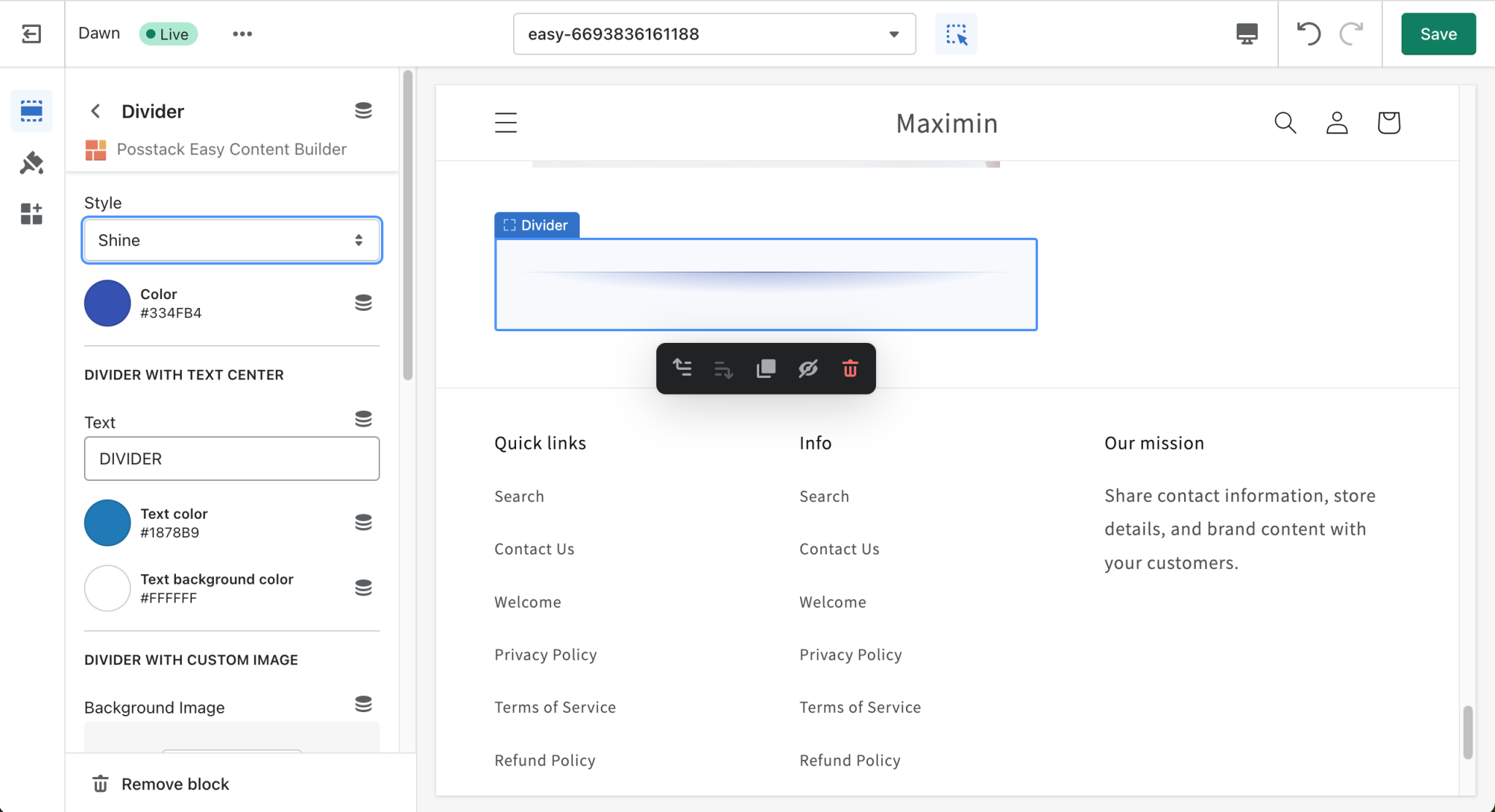The image size is (1495, 812).
Task: Open App embeds from the sidebar
Action: coord(31,213)
